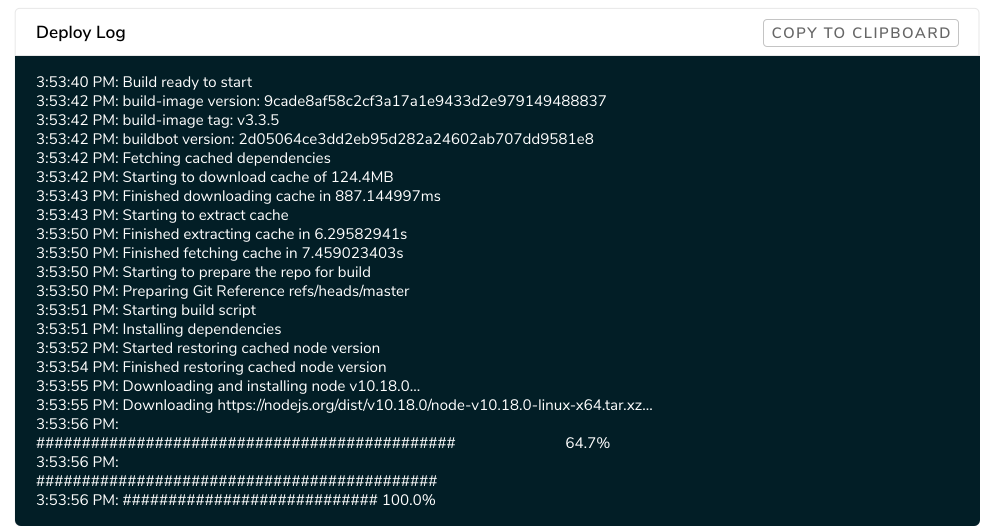Image resolution: width=995 pixels, height=532 pixels.
Task: Click the 64.7% progress indicator text
Action: point(588,443)
